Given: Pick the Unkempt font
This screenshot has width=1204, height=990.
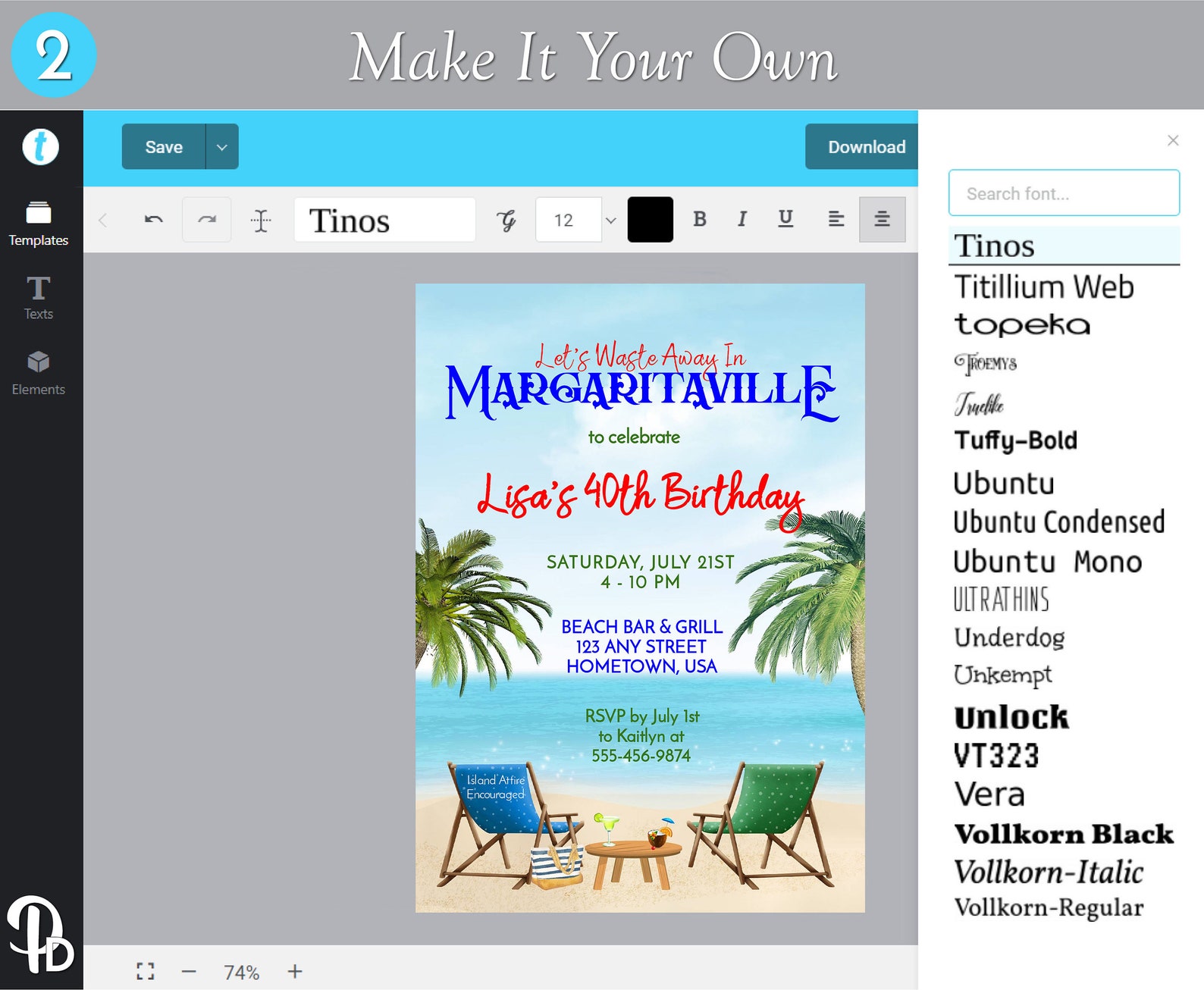Looking at the screenshot, I should (1002, 675).
